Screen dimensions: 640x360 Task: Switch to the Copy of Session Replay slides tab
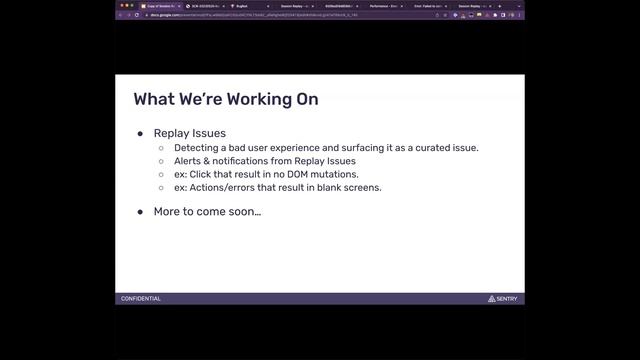(160, 6)
